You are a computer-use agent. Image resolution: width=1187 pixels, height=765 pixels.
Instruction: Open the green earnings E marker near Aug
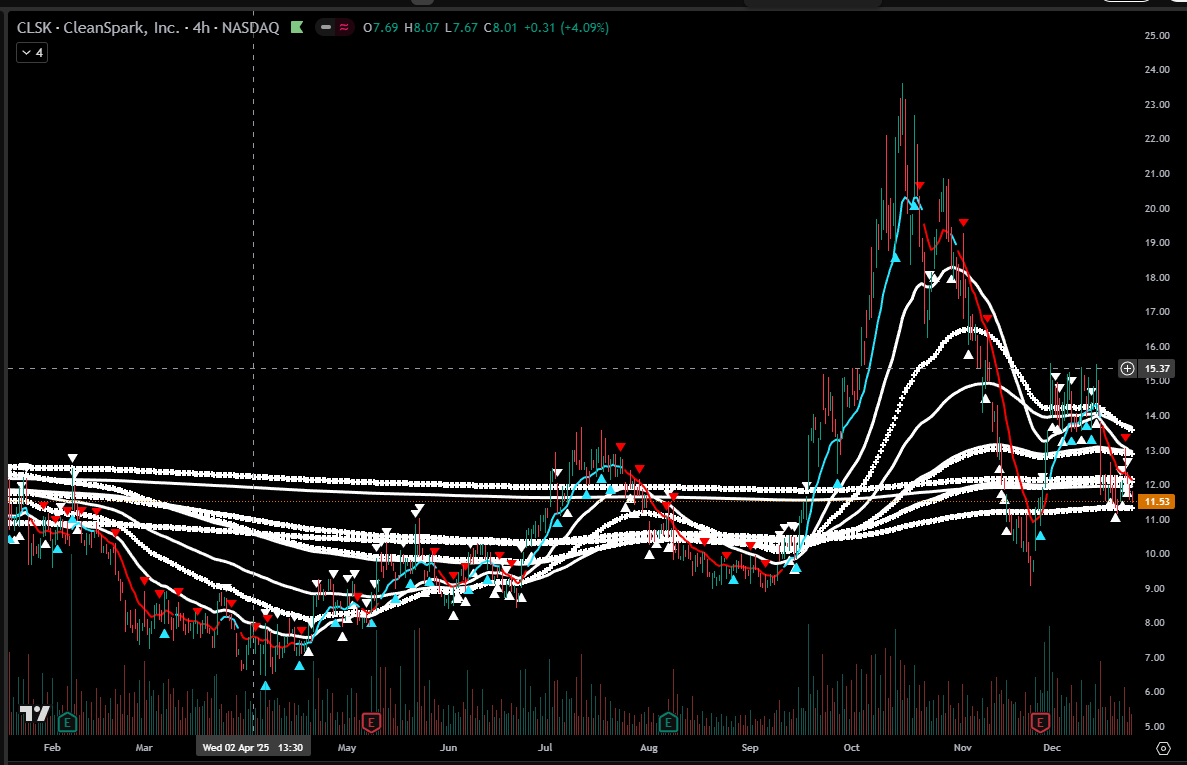[x=668, y=722]
